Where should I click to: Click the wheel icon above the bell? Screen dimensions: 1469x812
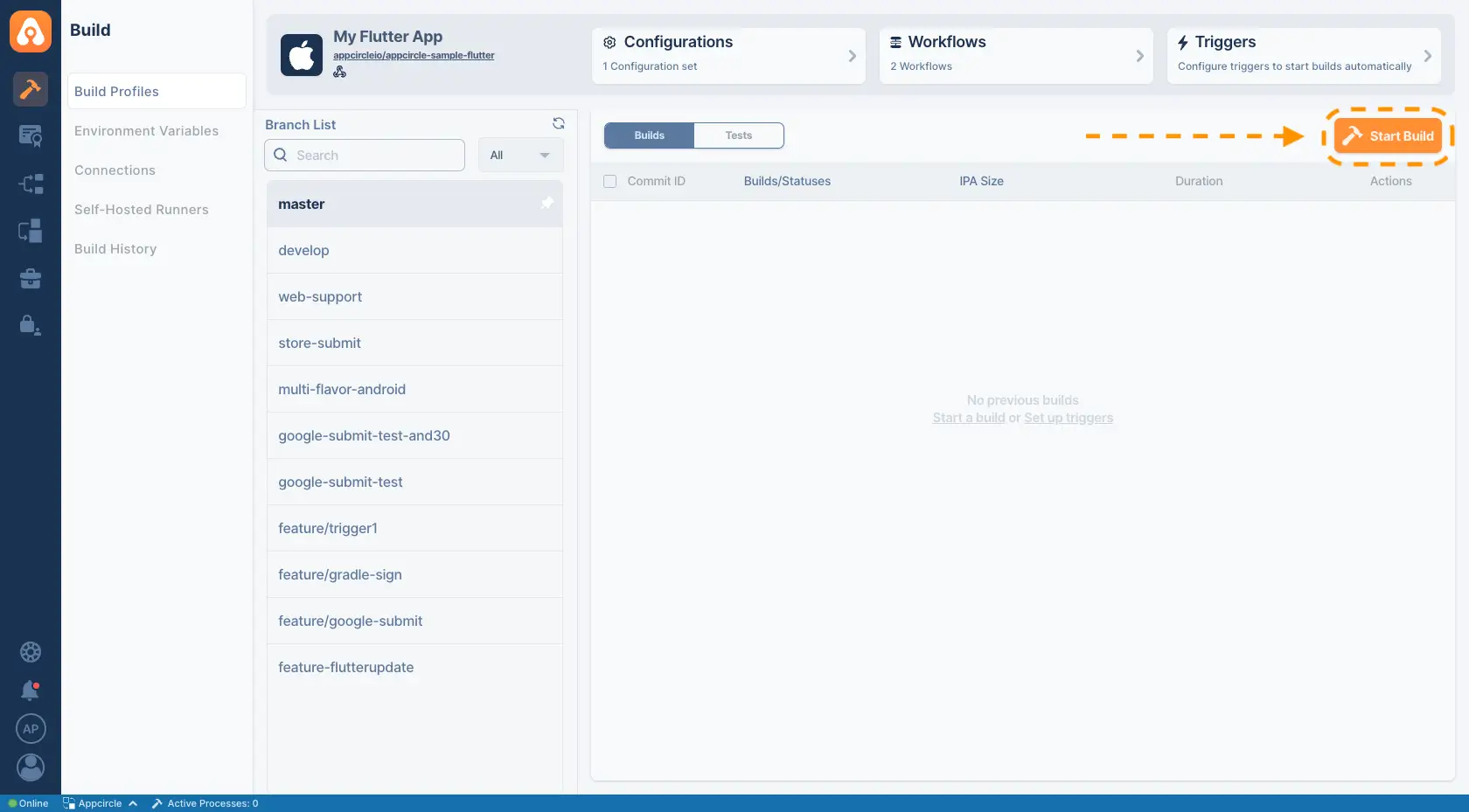tap(31, 652)
